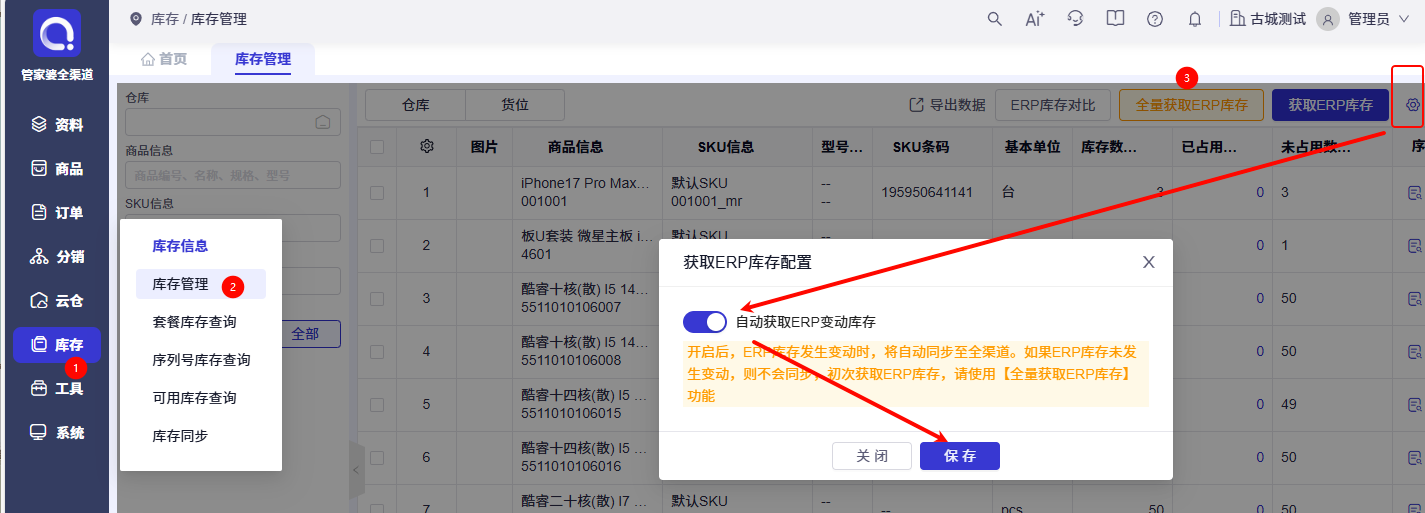Click the 导出数据 export button
The height and width of the screenshot is (513, 1425).
(947, 105)
